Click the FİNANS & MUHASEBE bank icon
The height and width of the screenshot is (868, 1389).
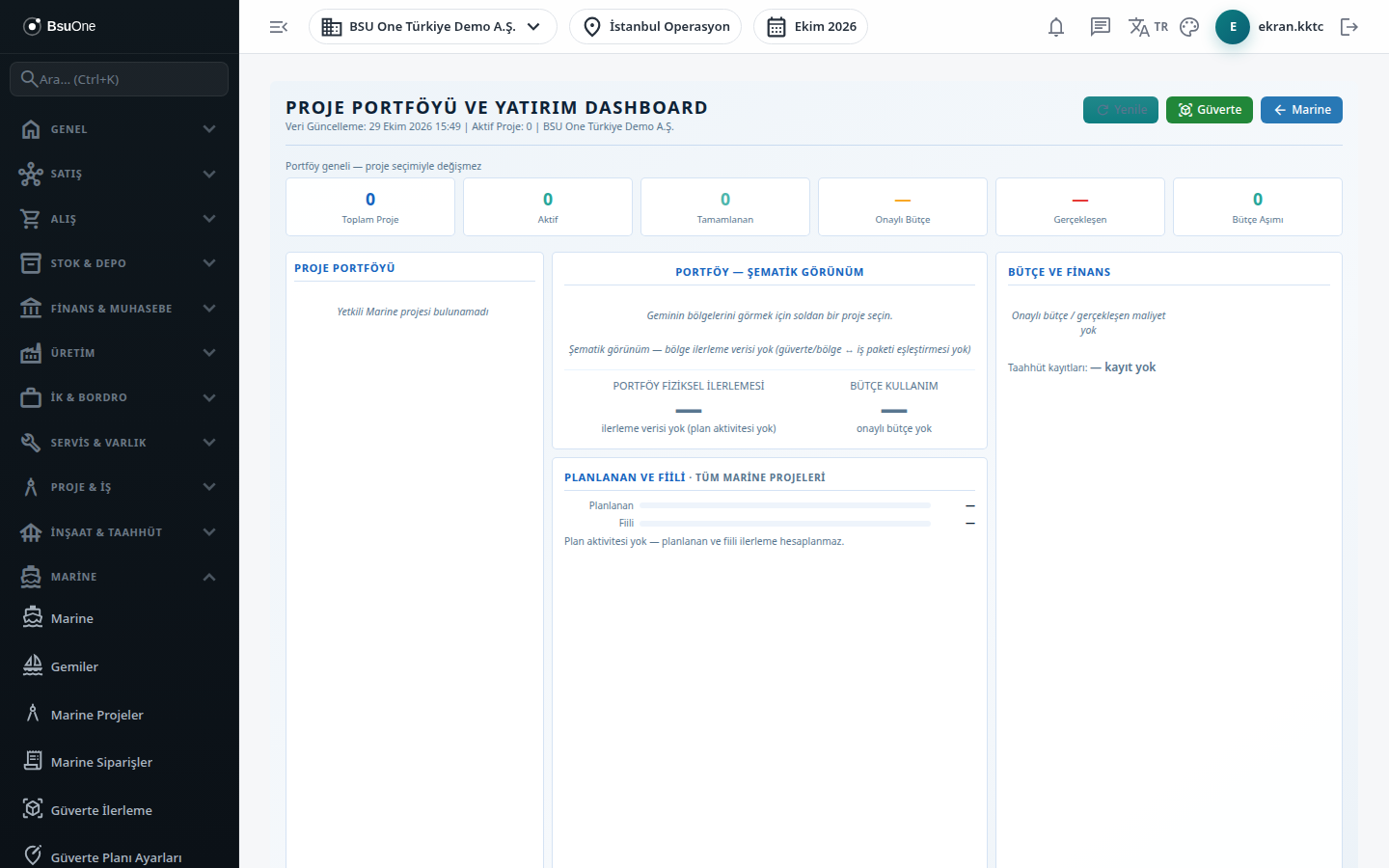(31, 309)
